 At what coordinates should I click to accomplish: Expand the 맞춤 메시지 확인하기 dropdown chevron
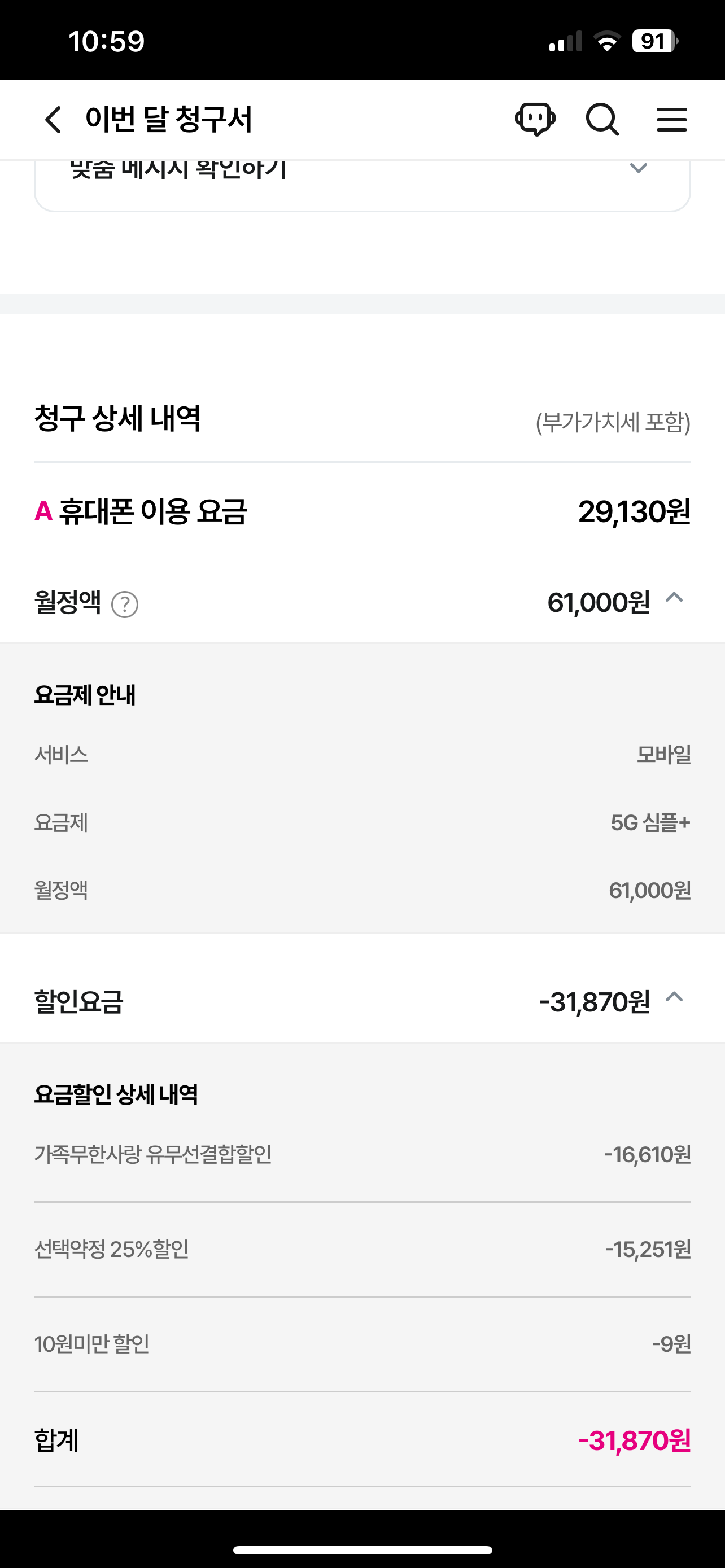point(638,168)
